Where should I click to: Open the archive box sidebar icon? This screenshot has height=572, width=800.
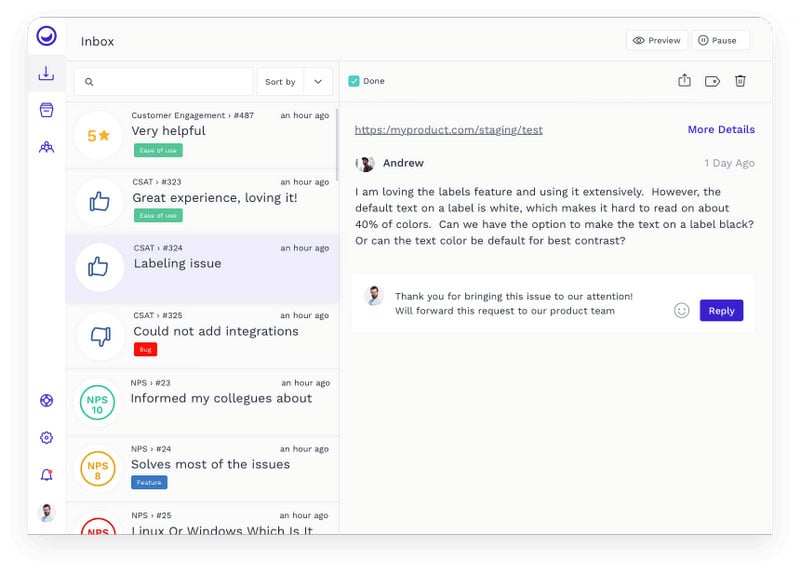46,110
